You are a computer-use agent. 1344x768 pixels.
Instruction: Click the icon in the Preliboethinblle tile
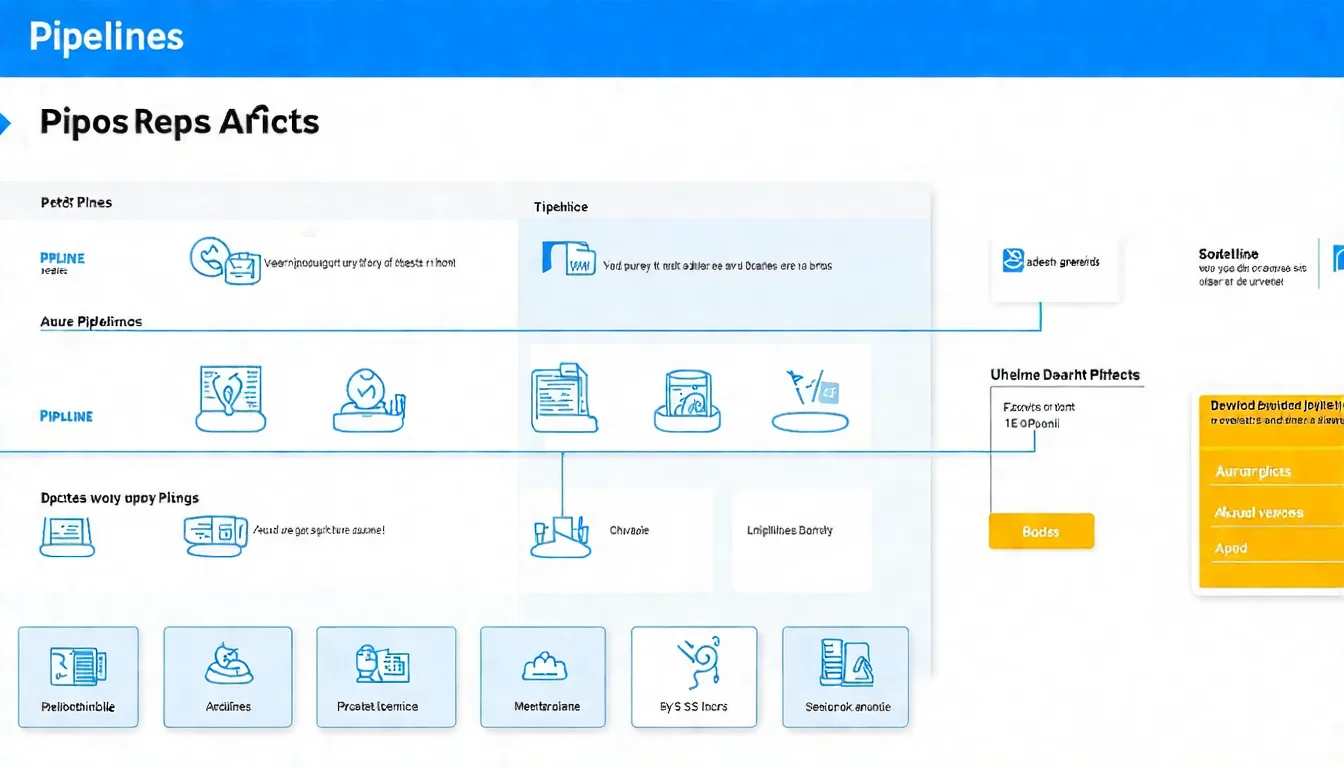pyautogui.click(x=78, y=666)
